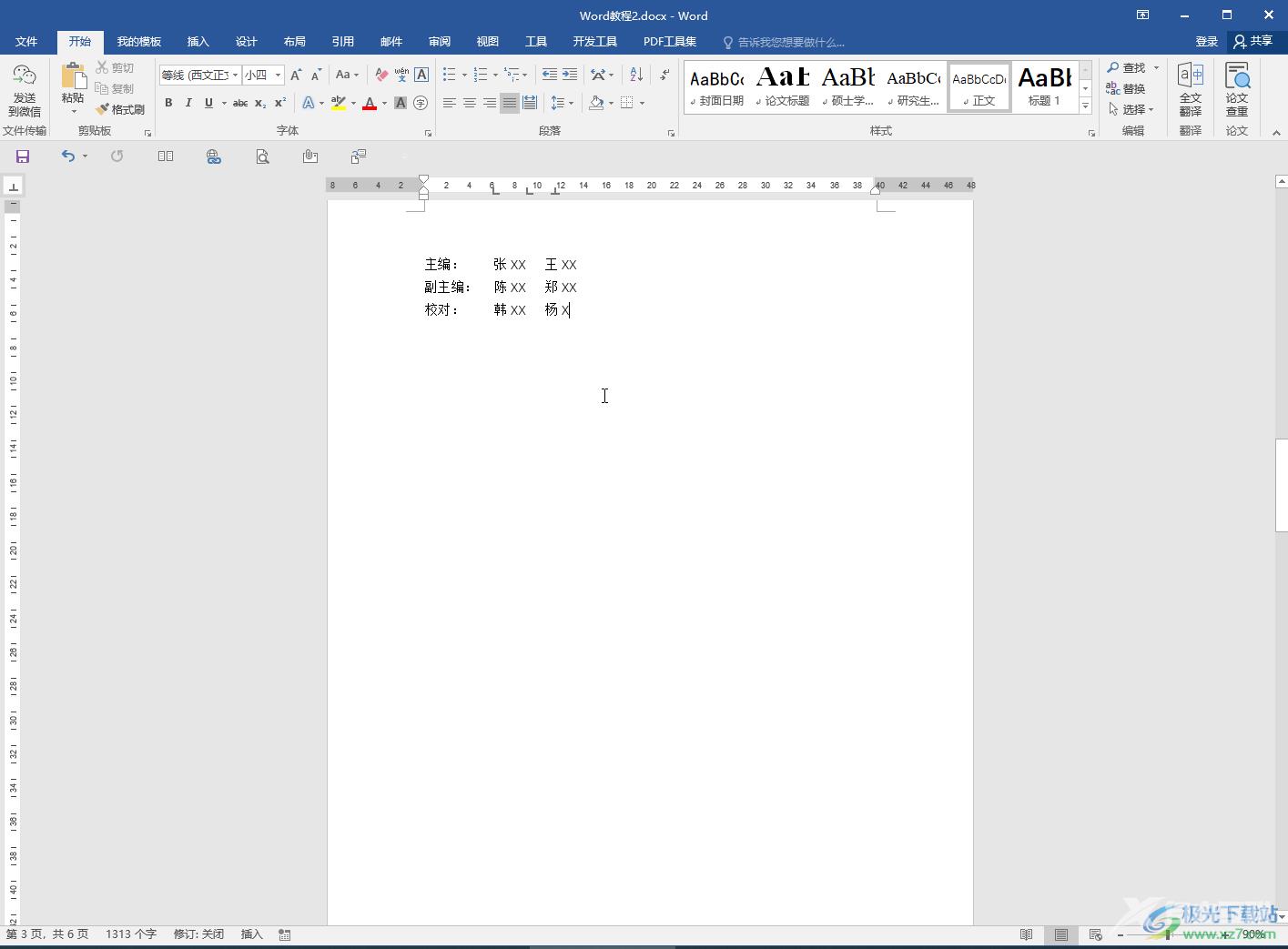Align text left
The width and height of the screenshot is (1288, 949).
(450, 103)
